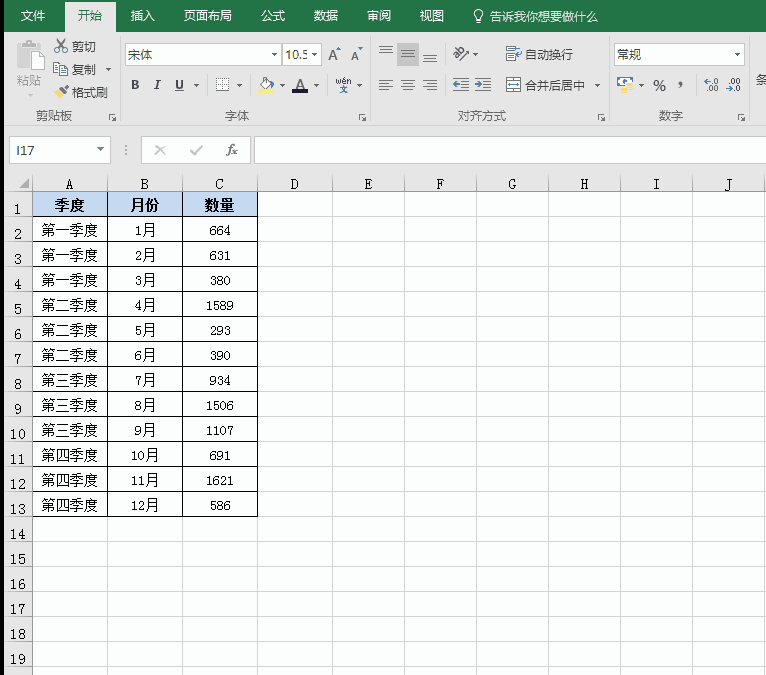Toggle Wrap Text (自动换行)
Image resolution: width=766 pixels, height=675 pixels.
tap(539, 54)
